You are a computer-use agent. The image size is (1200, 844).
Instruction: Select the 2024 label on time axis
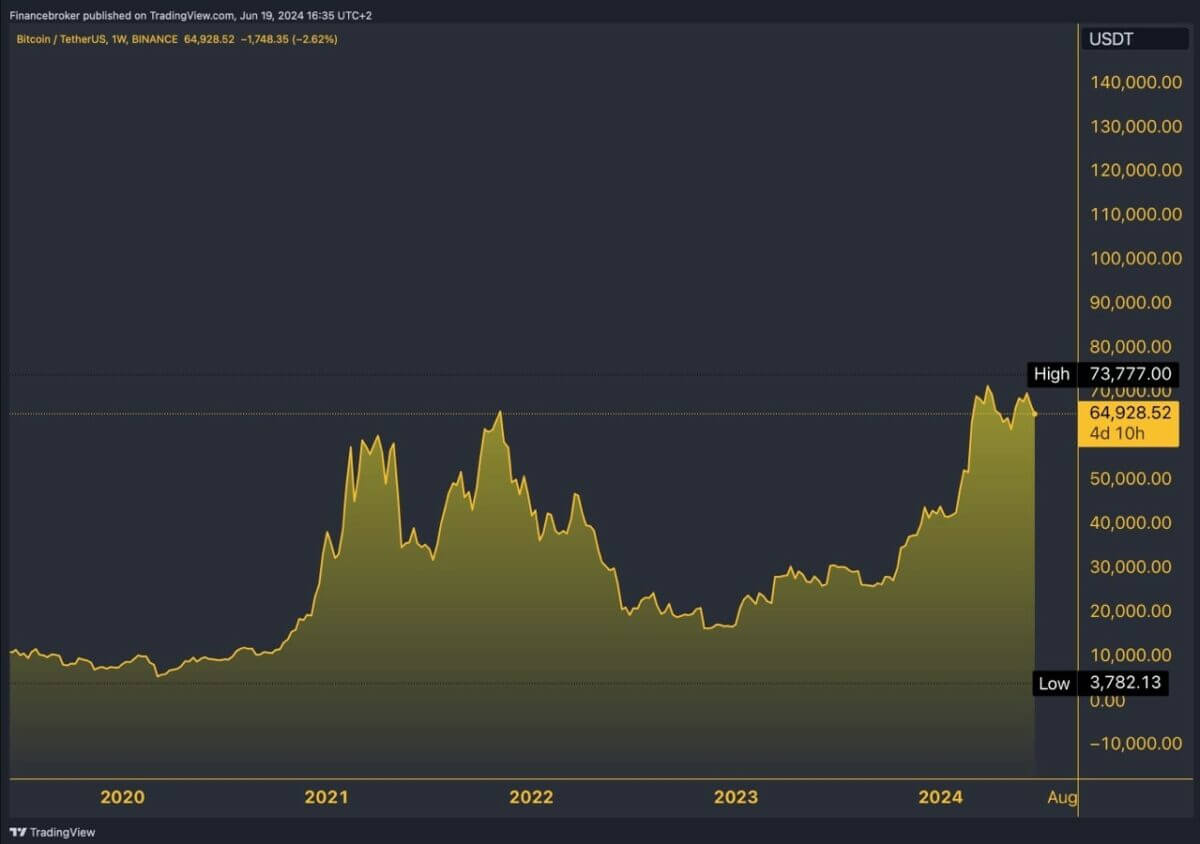point(940,797)
